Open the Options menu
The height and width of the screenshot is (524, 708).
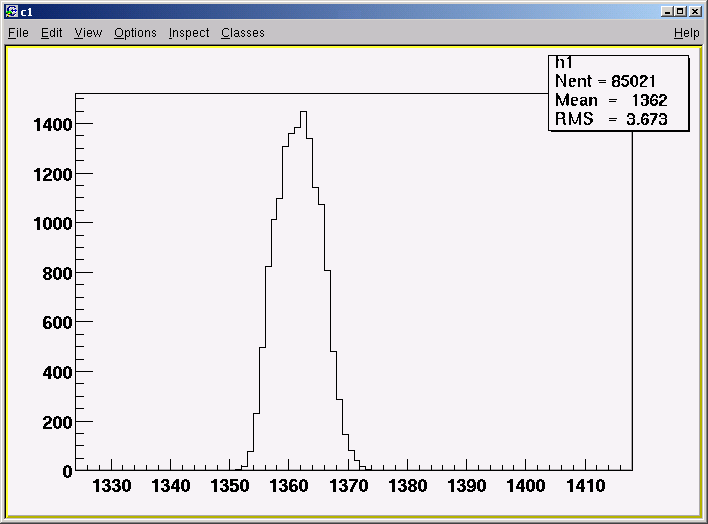[135, 33]
